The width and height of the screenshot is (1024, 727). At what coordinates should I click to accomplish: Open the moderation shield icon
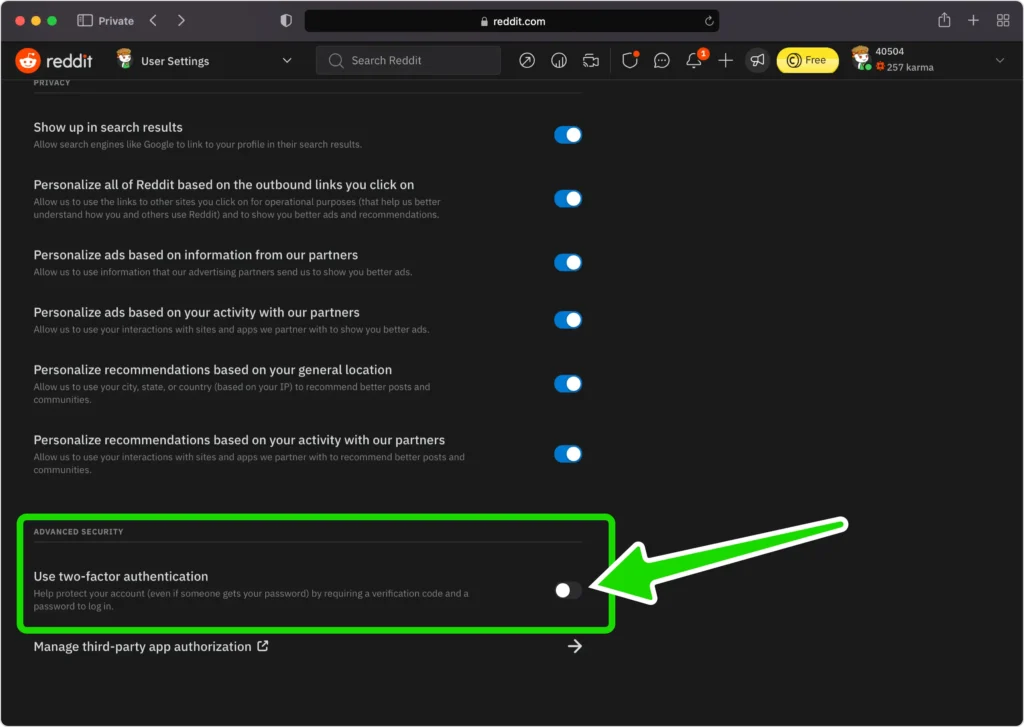coord(629,61)
